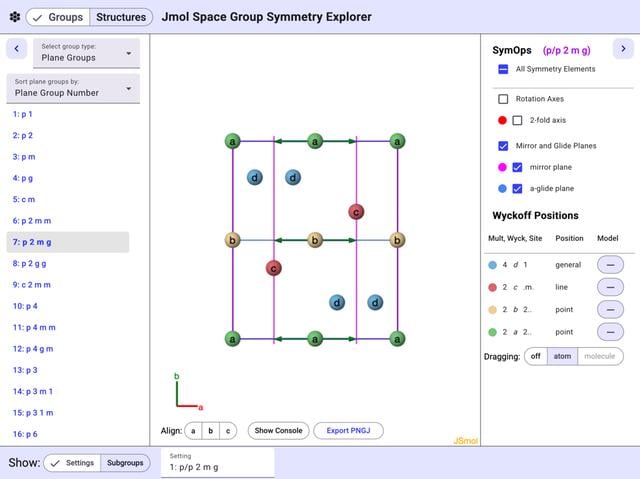Select plane group 12: p 4 g m

click(33, 349)
